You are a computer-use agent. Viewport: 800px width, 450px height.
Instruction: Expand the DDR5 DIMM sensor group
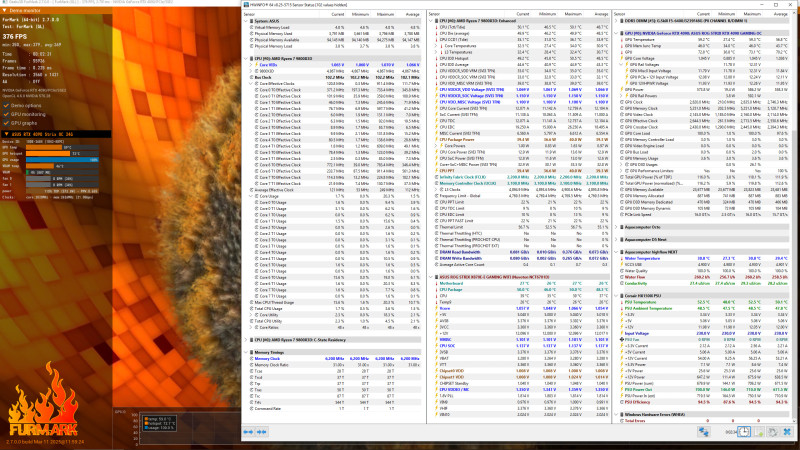pyautogui.click(x=616, y=21)
